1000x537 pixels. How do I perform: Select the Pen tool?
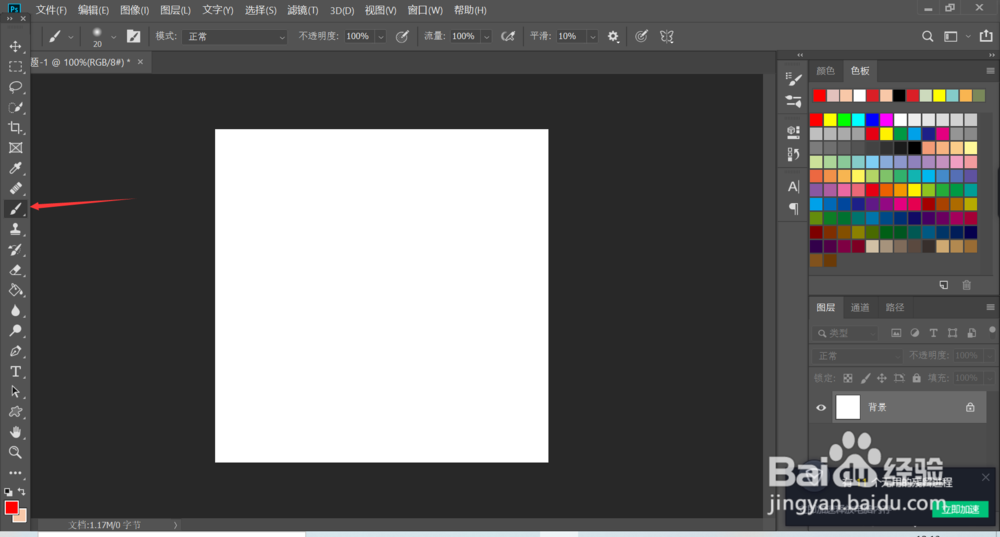pos(15,351)
